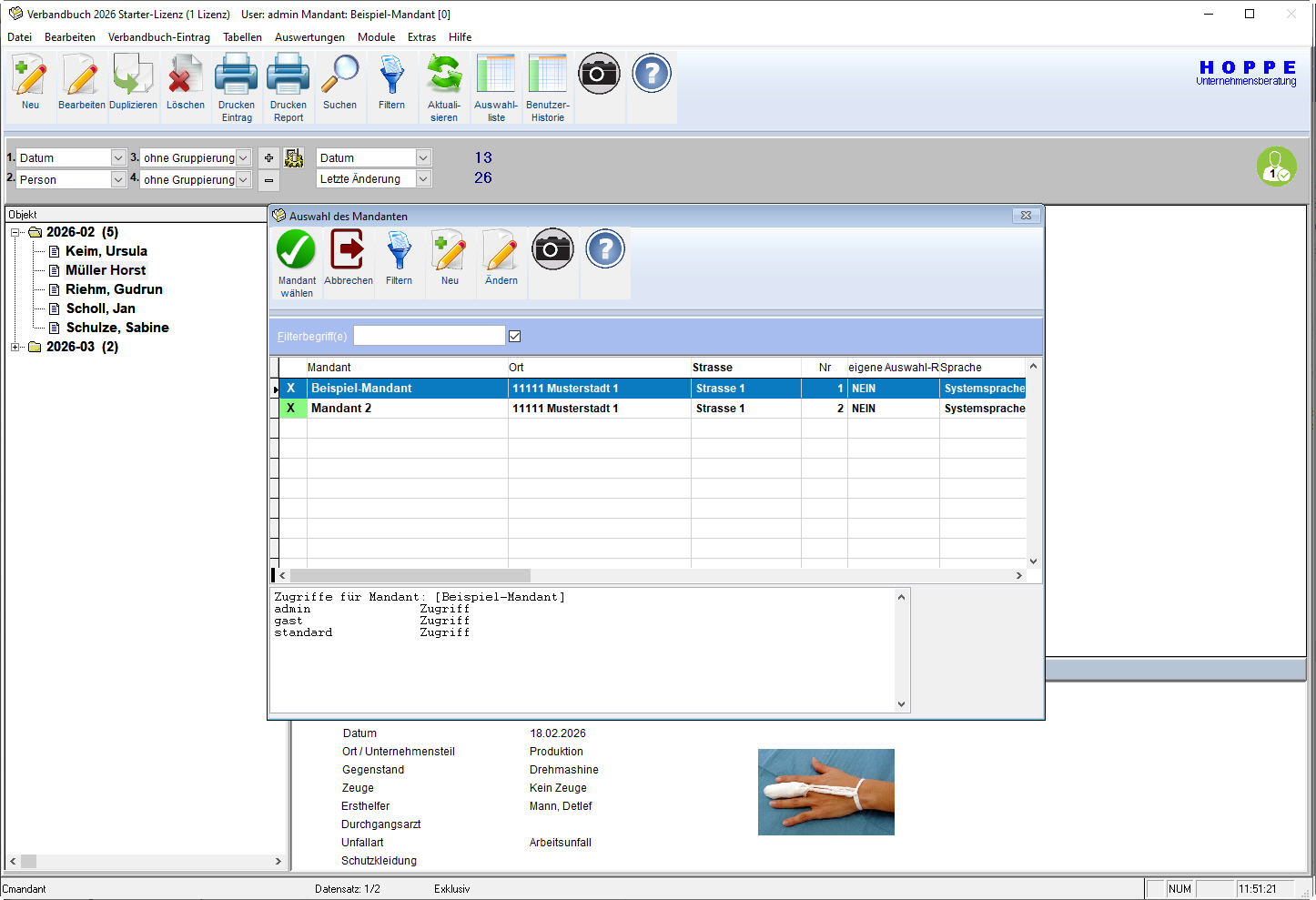This screenshot has width=1316, height=900.
Task: Open the Letzte Änderung sort dropdown
Action: tap(423, 179)
